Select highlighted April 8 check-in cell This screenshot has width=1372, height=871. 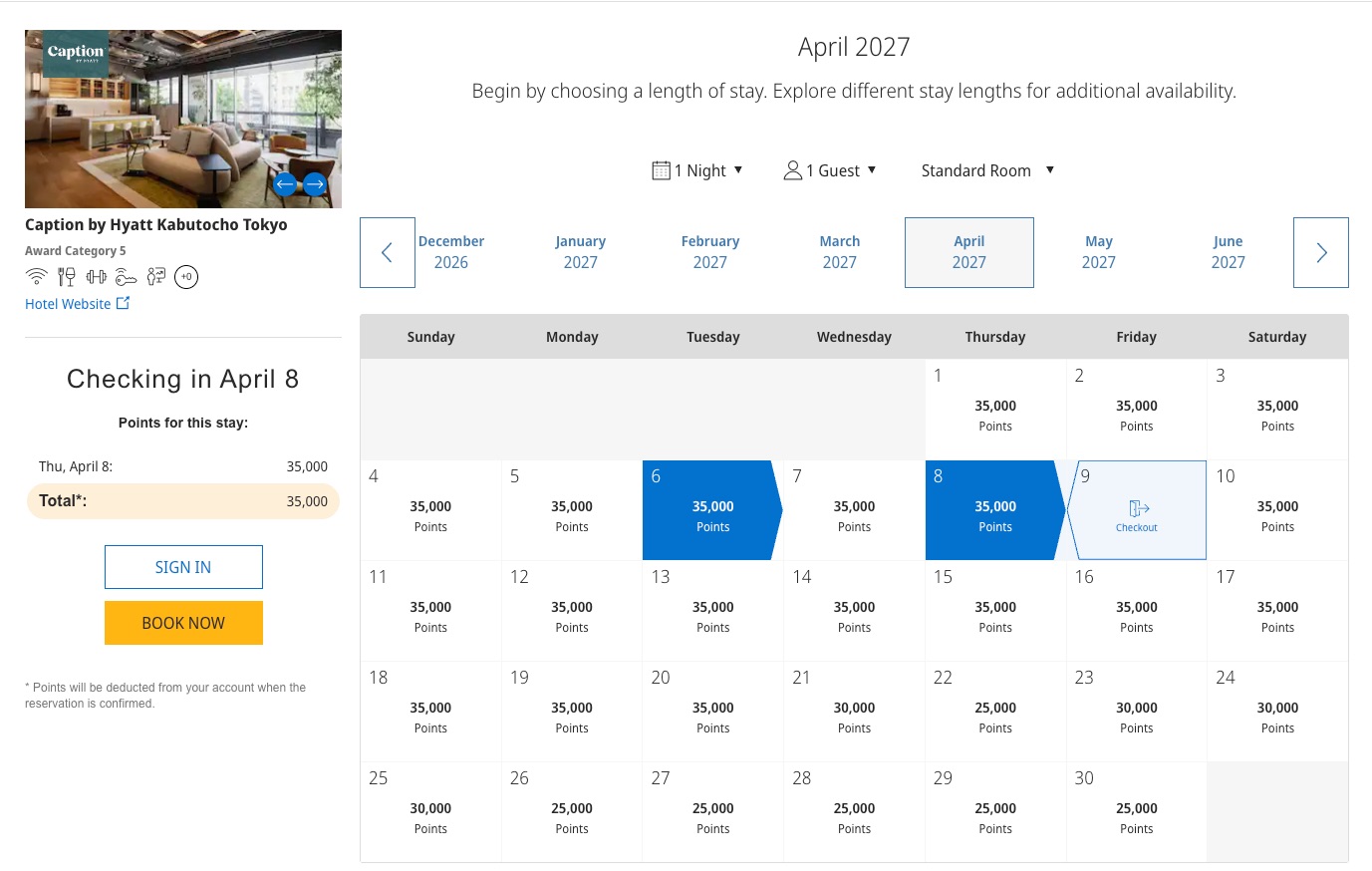pyautogui.click(x=995, y=510)
